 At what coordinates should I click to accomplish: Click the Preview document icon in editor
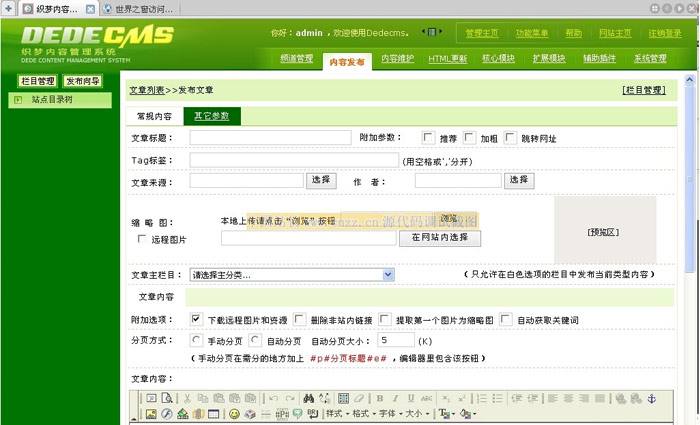click(x=167, y=398)
